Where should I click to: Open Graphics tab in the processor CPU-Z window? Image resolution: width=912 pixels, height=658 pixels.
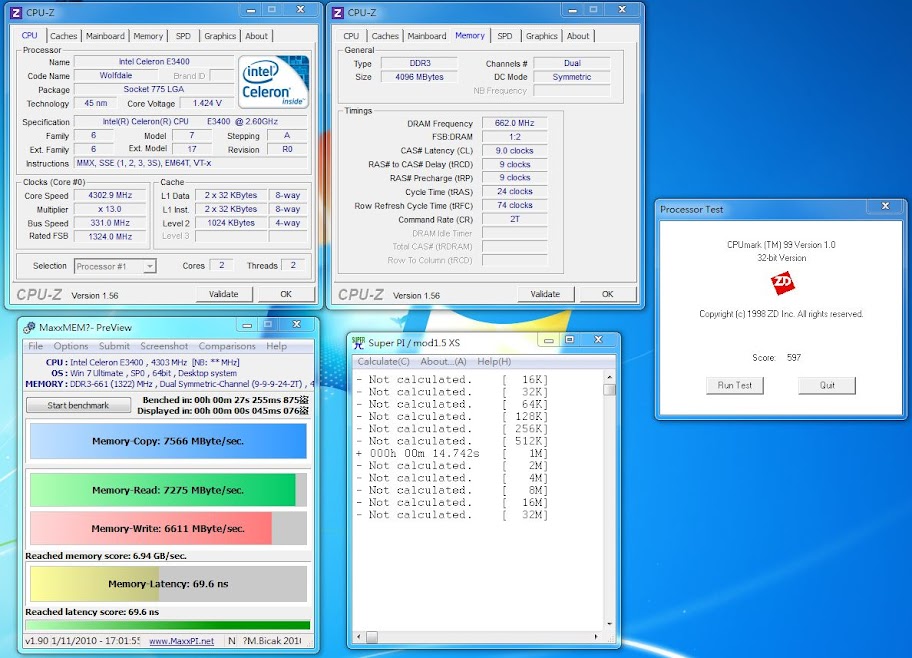(x=220, y=36)
